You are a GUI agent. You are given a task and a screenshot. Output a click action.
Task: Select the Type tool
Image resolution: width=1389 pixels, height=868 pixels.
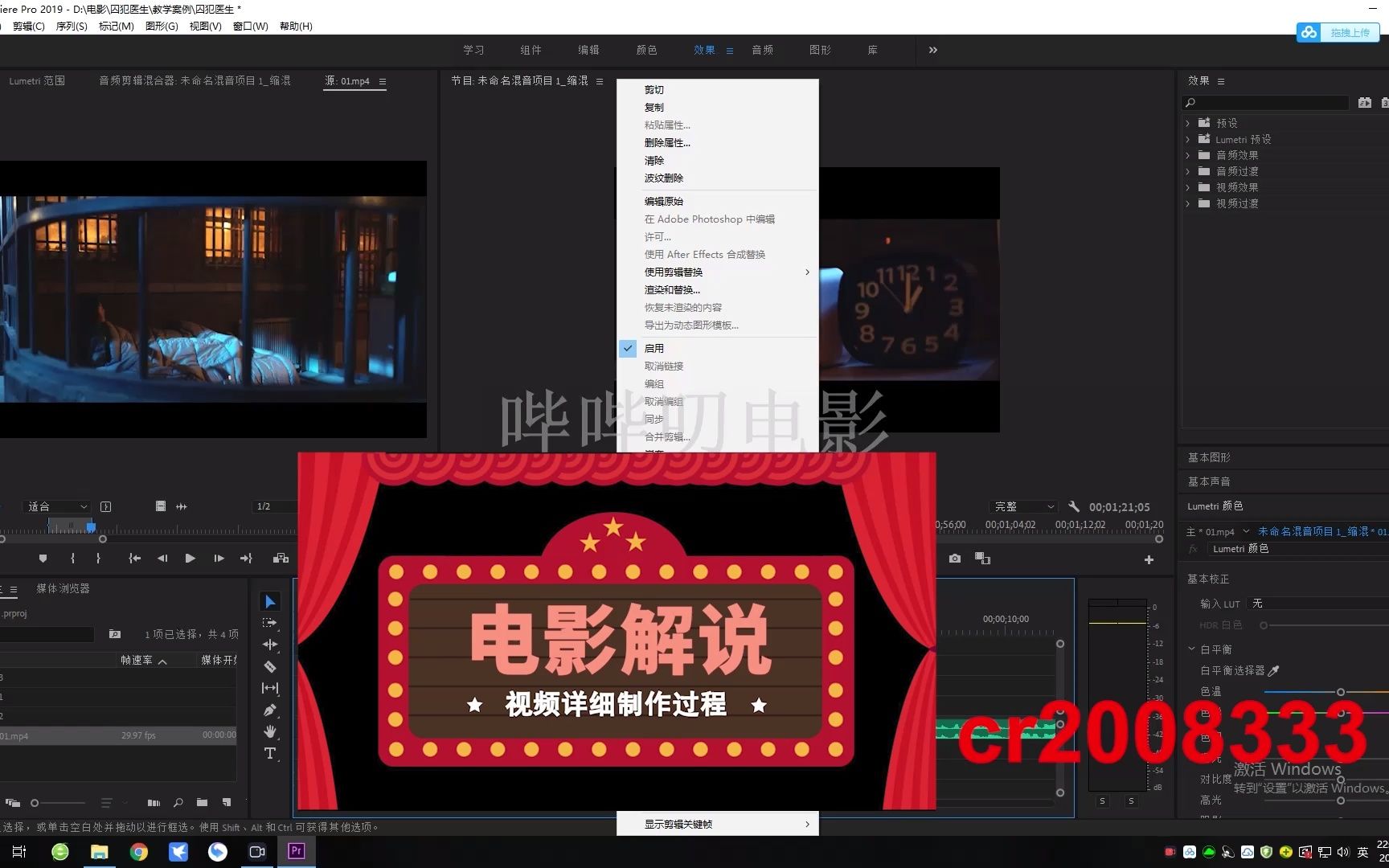pos(270,753)
